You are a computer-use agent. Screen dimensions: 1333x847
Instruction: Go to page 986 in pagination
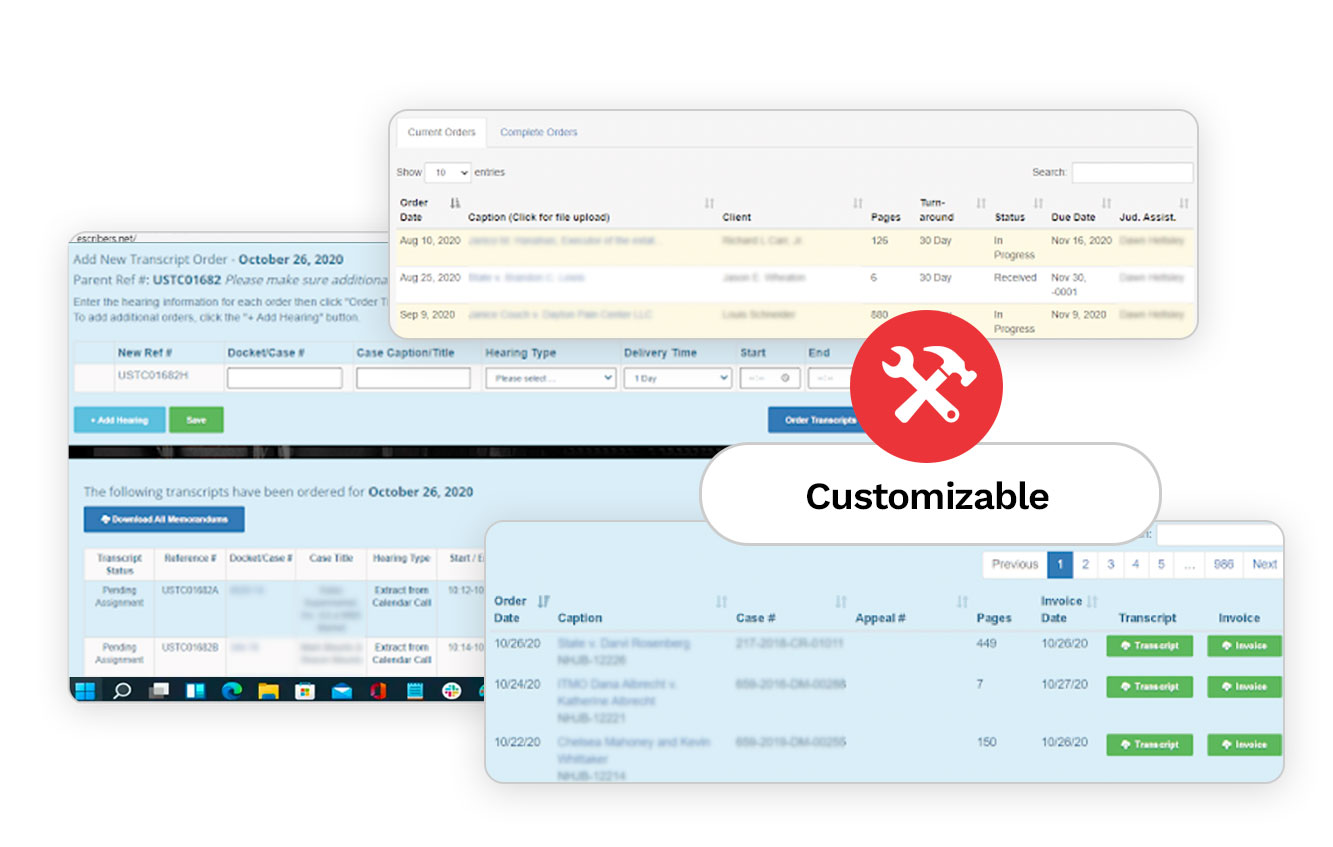click(x=1222, y=564)
